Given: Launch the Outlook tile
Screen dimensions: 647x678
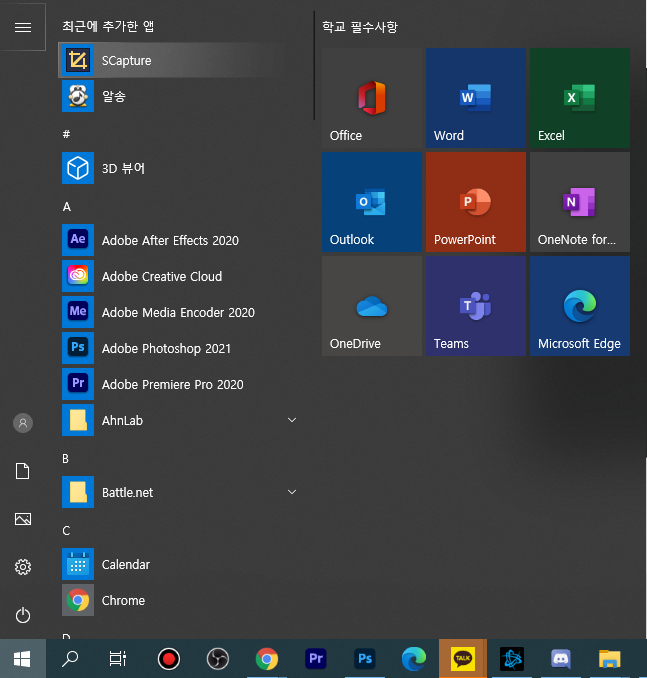Looking at the screenshot, I should pos(372,202).
